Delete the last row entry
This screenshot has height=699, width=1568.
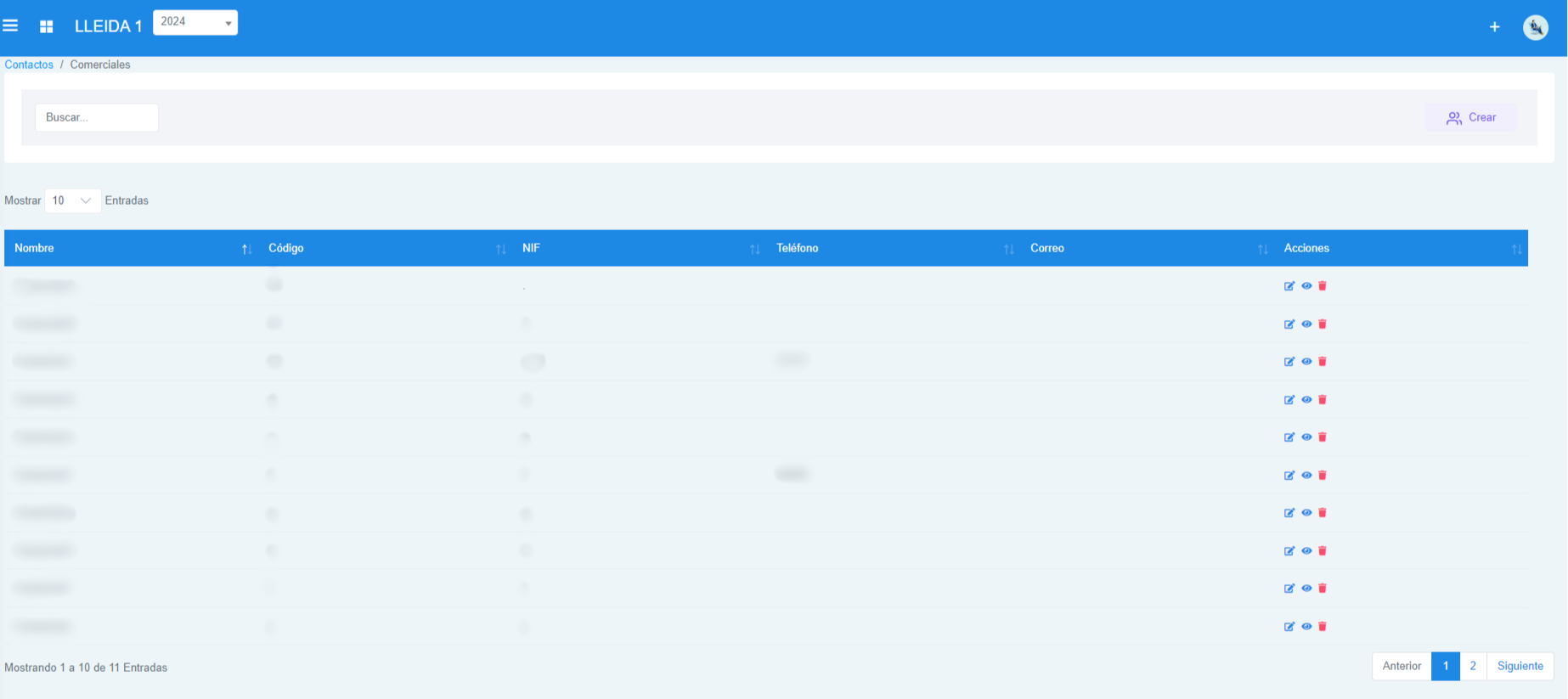point(1323,627)
